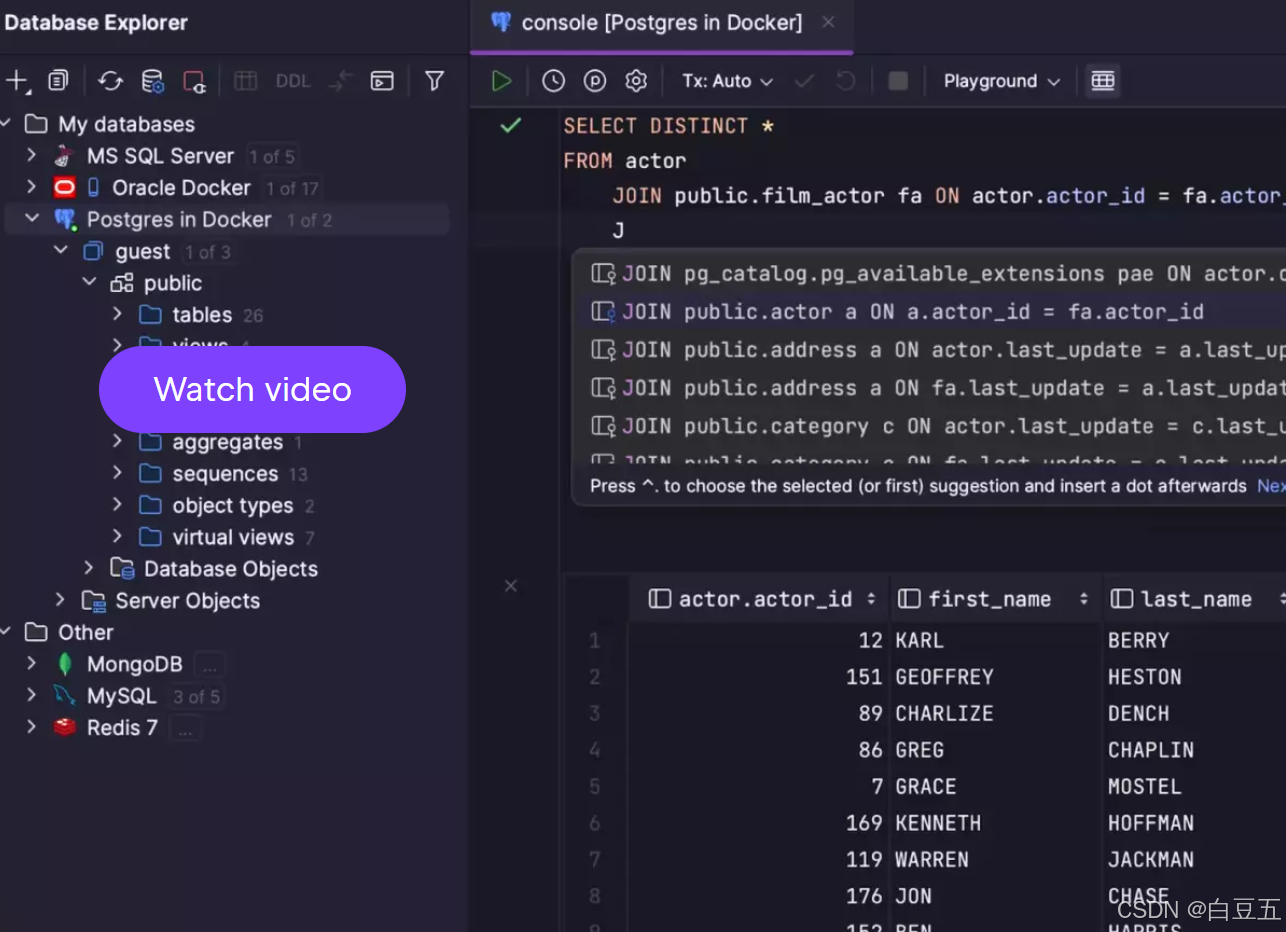Expand the Redis 7 node
The image size is (1286, 932).
click(x=31, y=727)
